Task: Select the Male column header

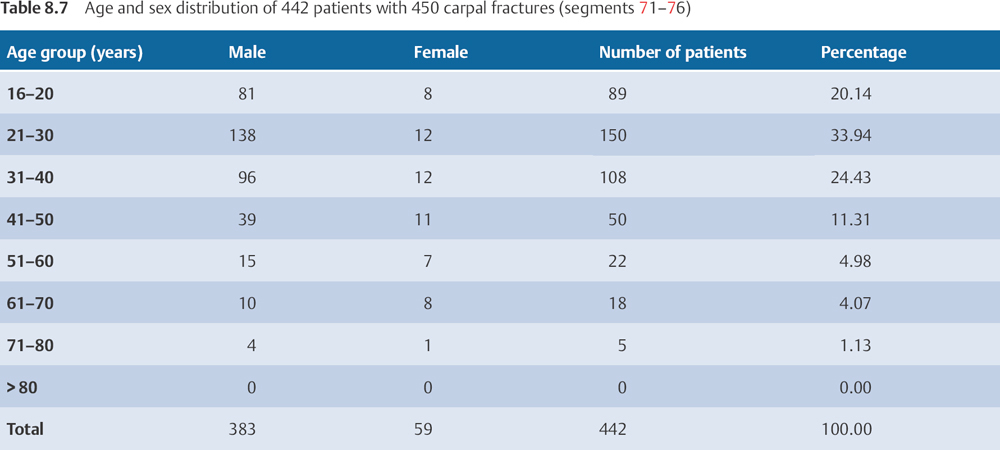Action: [247, 53]
